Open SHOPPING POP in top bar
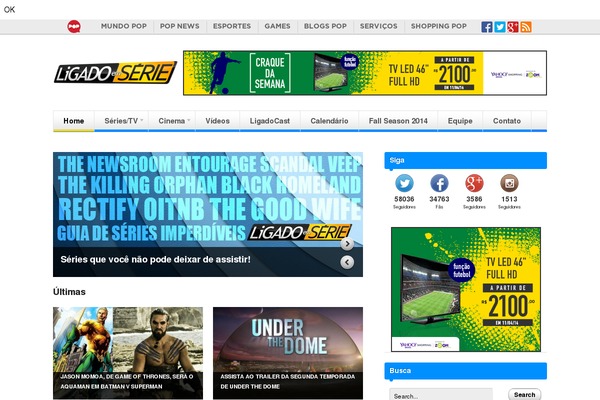 439,26
